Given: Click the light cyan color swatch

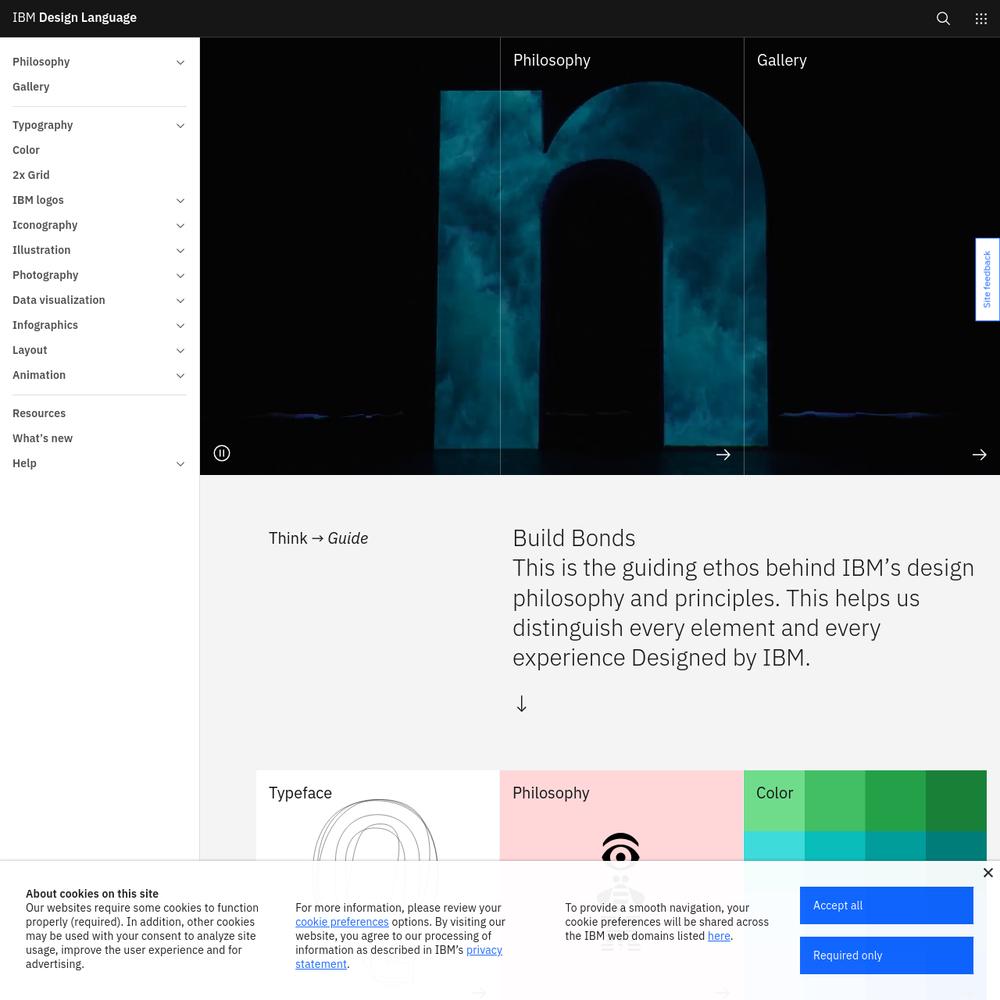Looking at the screenshot, I should [x=774, y=846].
